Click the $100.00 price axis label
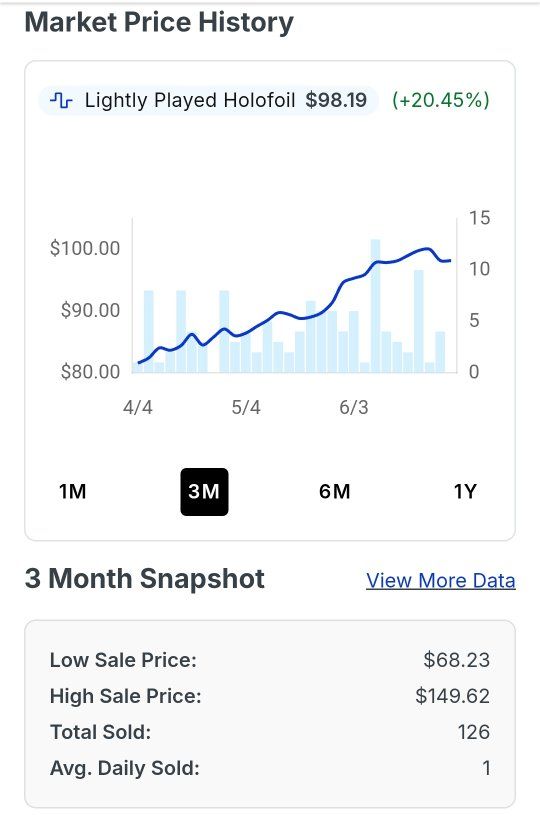The height and width of the screenshot is (831, 540). [85, 248]
